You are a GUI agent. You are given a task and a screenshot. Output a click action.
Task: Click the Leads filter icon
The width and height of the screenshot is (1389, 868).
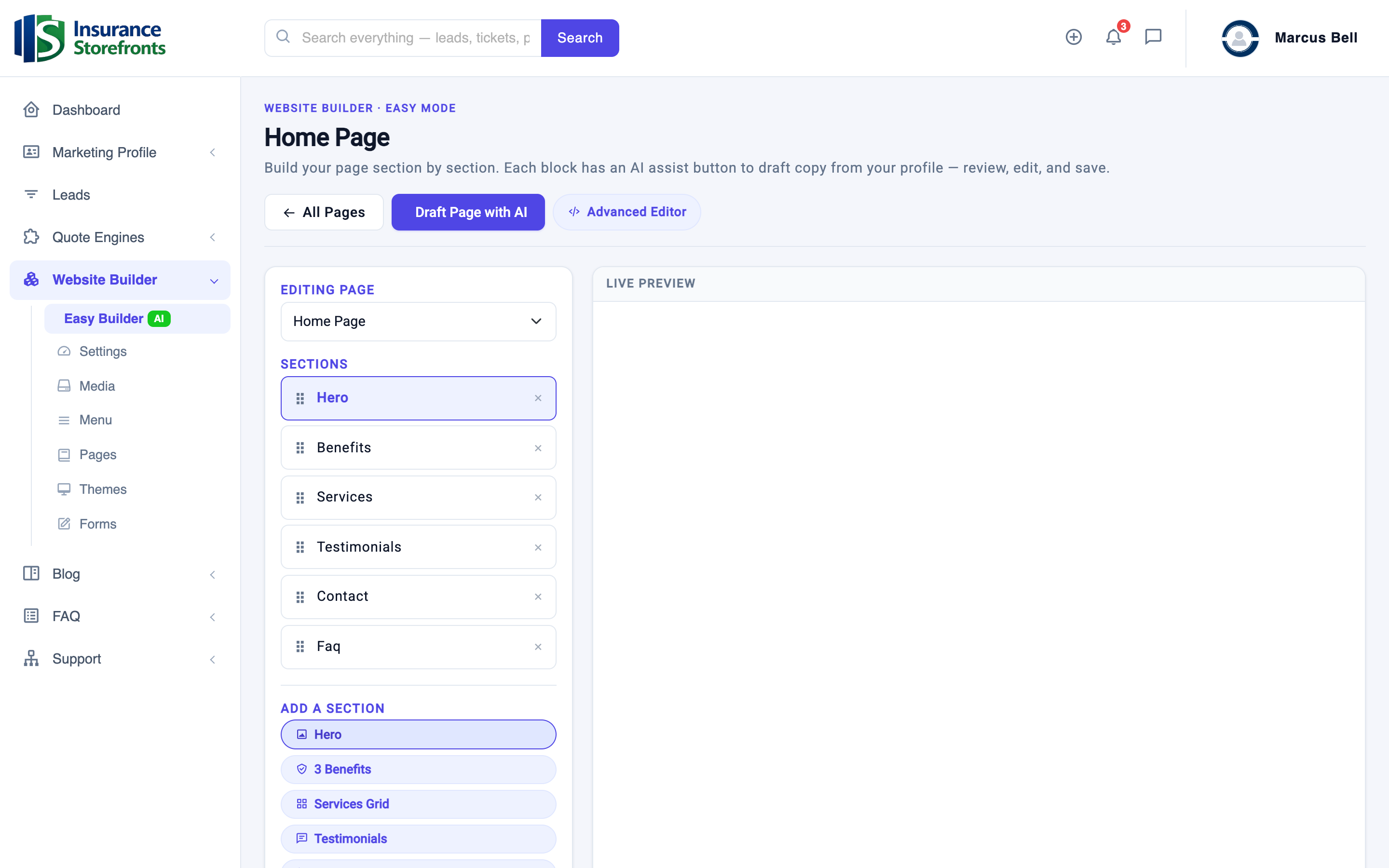[31, 195]
